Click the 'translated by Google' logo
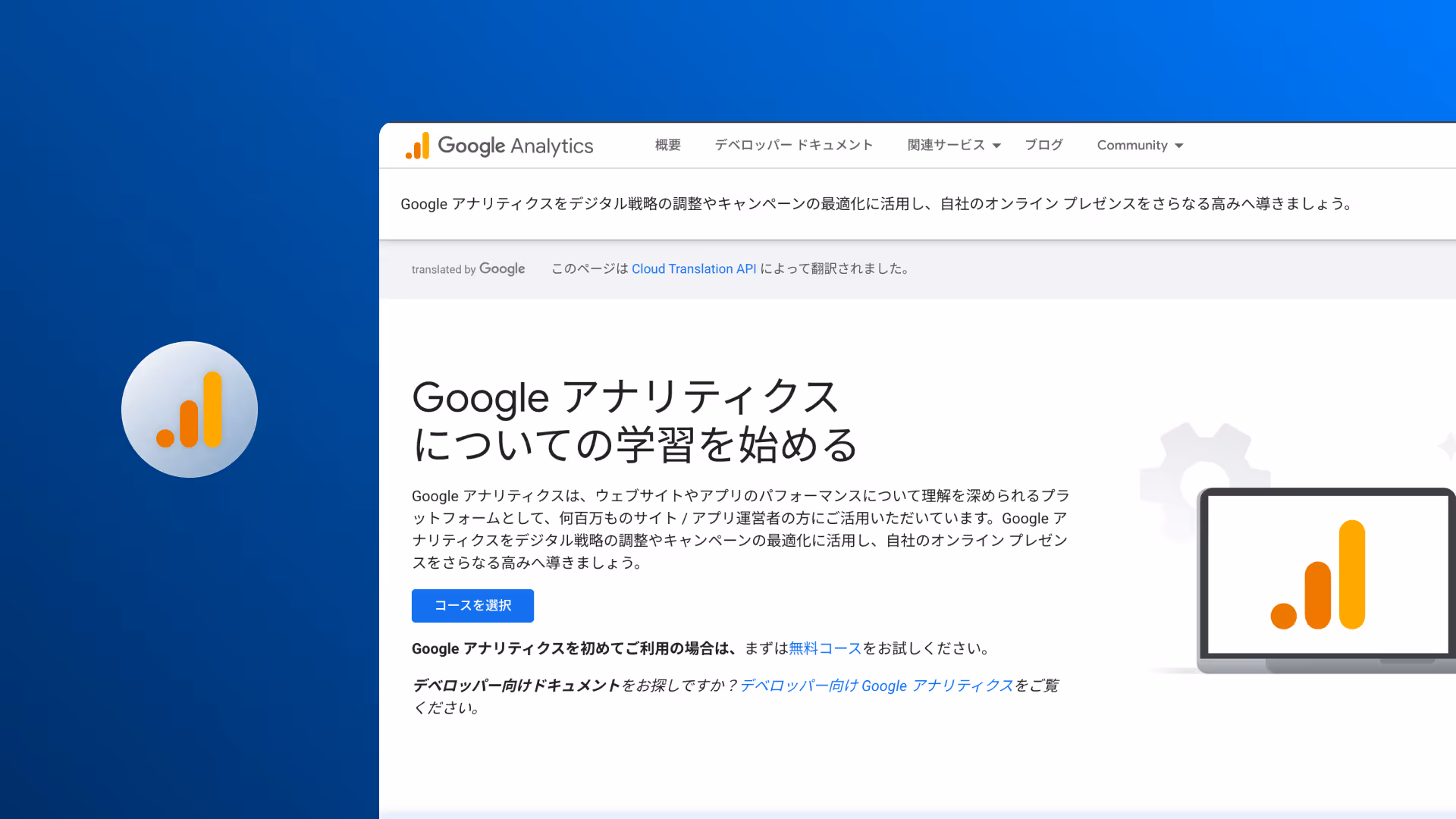Viewport: 1456px width, 819px height. [468, 269]
